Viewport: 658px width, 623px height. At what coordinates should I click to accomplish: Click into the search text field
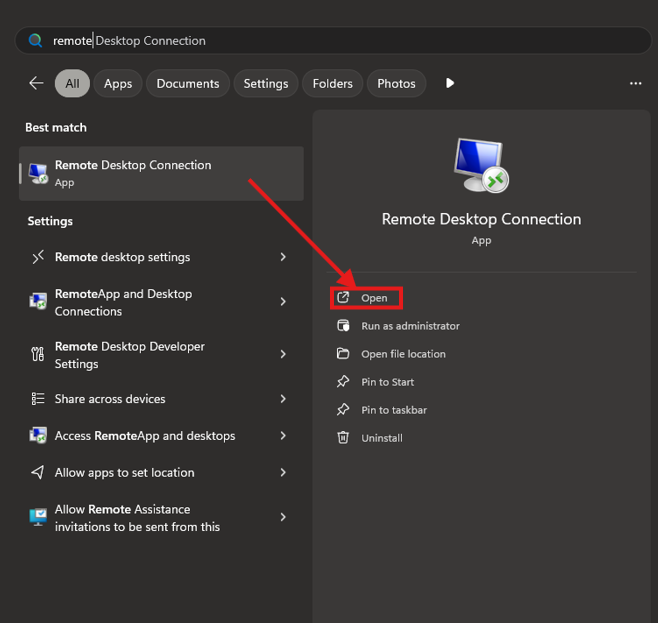tap(334, 40)
